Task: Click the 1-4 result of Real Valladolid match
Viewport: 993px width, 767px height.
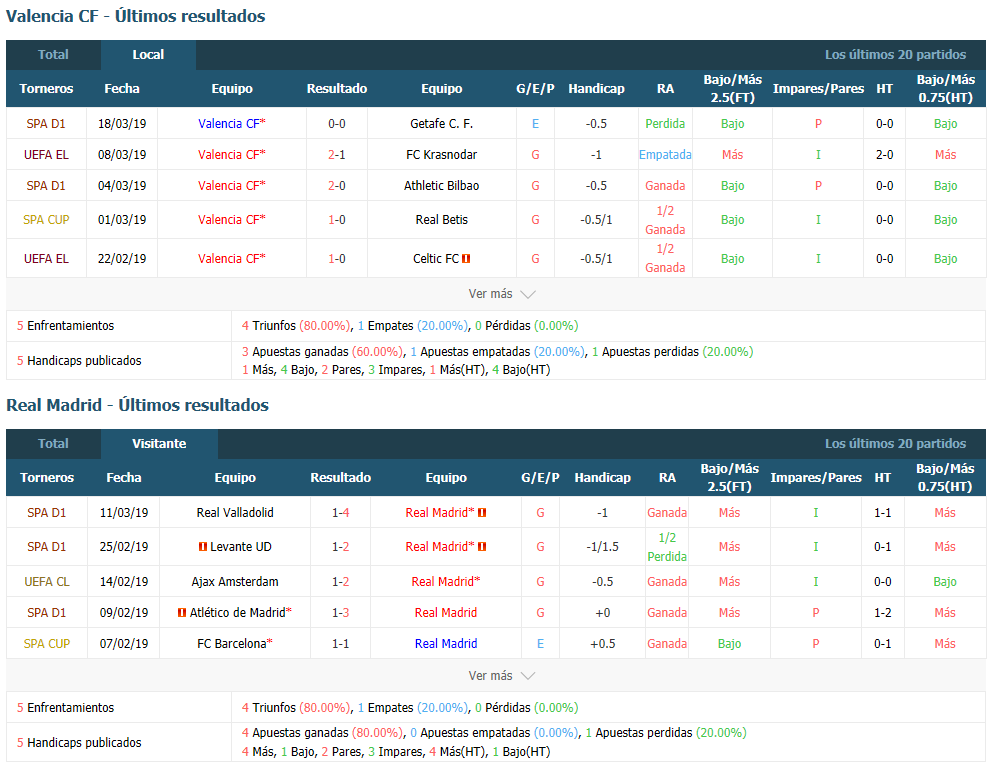Action: tap(341, 512)
